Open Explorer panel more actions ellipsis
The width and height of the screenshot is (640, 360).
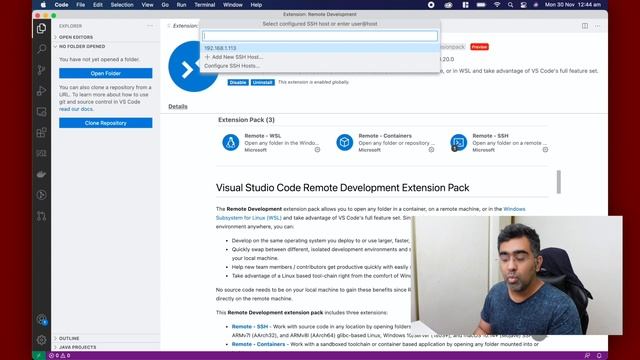[150, 26]
